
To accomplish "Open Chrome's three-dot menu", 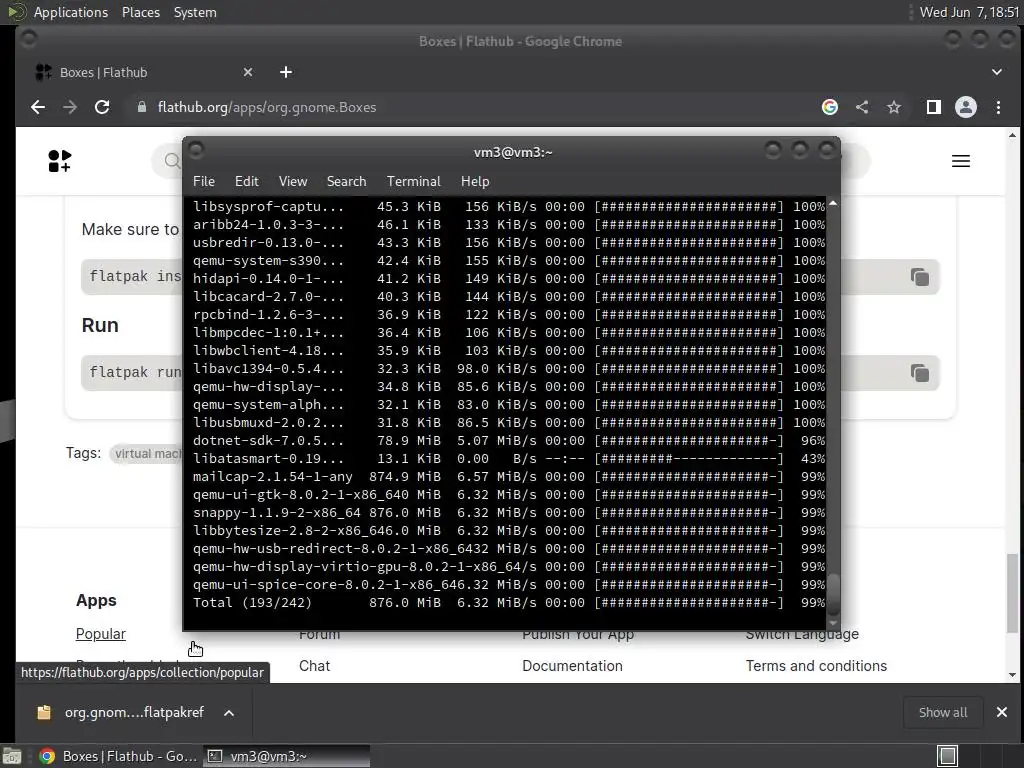I will click(998, 107).
